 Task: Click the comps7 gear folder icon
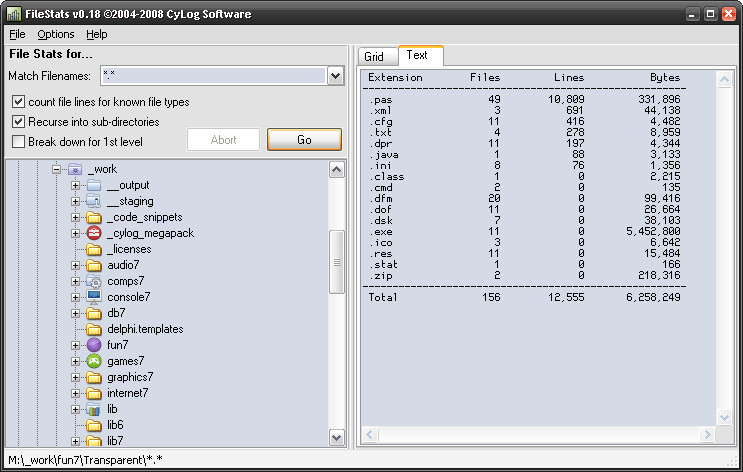click(94, 281)
